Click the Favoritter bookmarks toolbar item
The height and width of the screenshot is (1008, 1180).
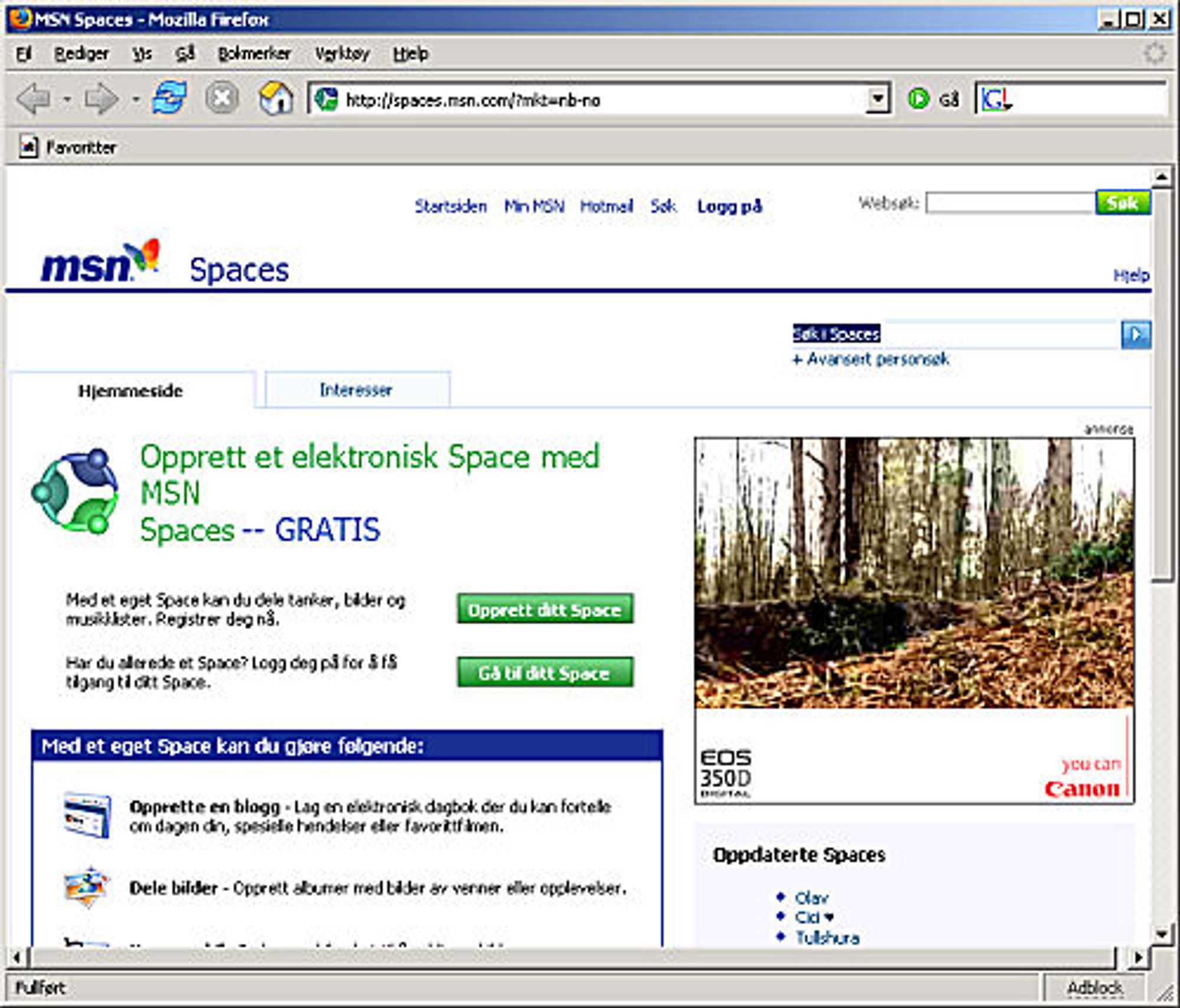point(68,147)
